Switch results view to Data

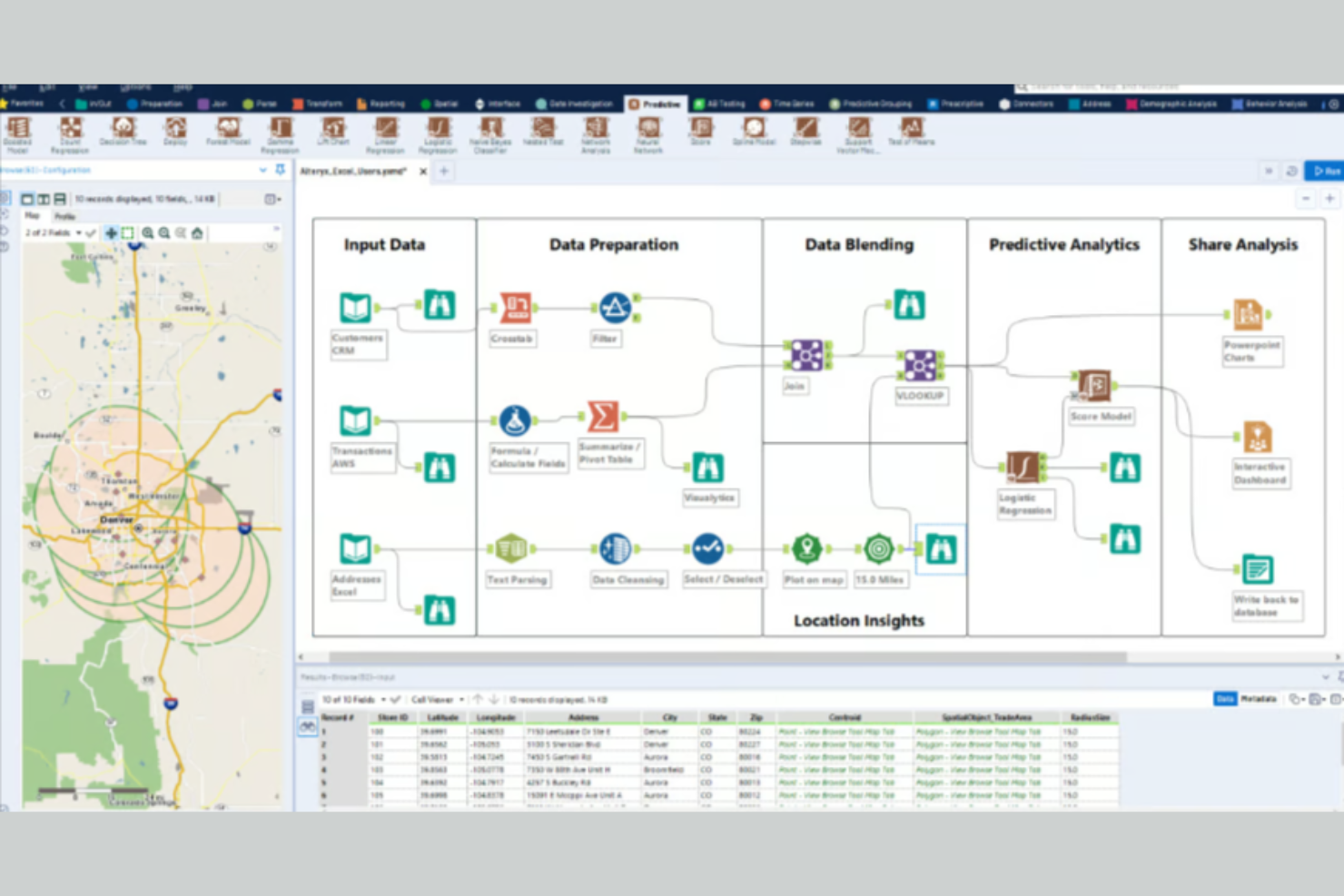(1225, 699)
